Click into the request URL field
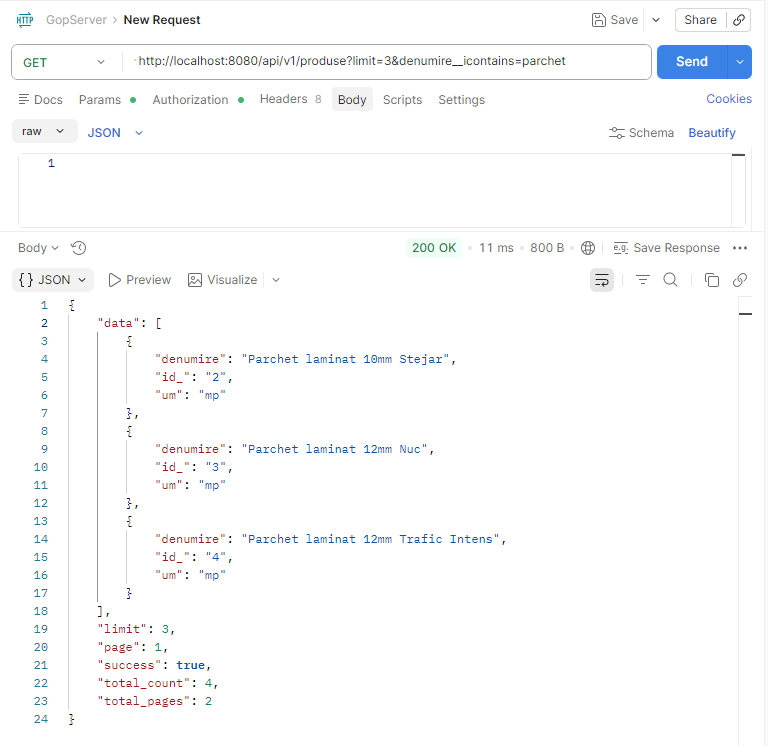Image resolution: width=768 pixels, height=746 pixels. (390, 62)
